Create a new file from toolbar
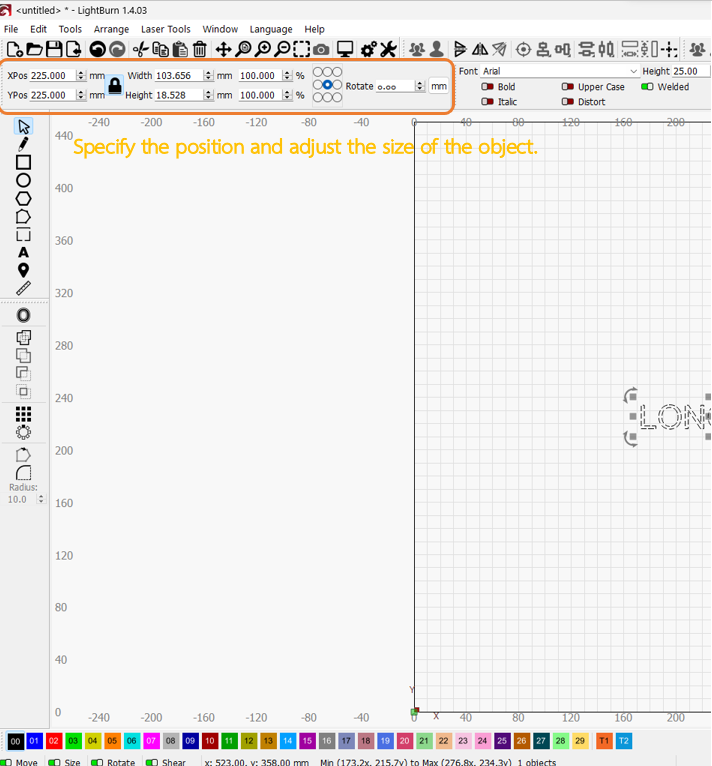Viewport: 712px width, 766px height. [15, 49]
